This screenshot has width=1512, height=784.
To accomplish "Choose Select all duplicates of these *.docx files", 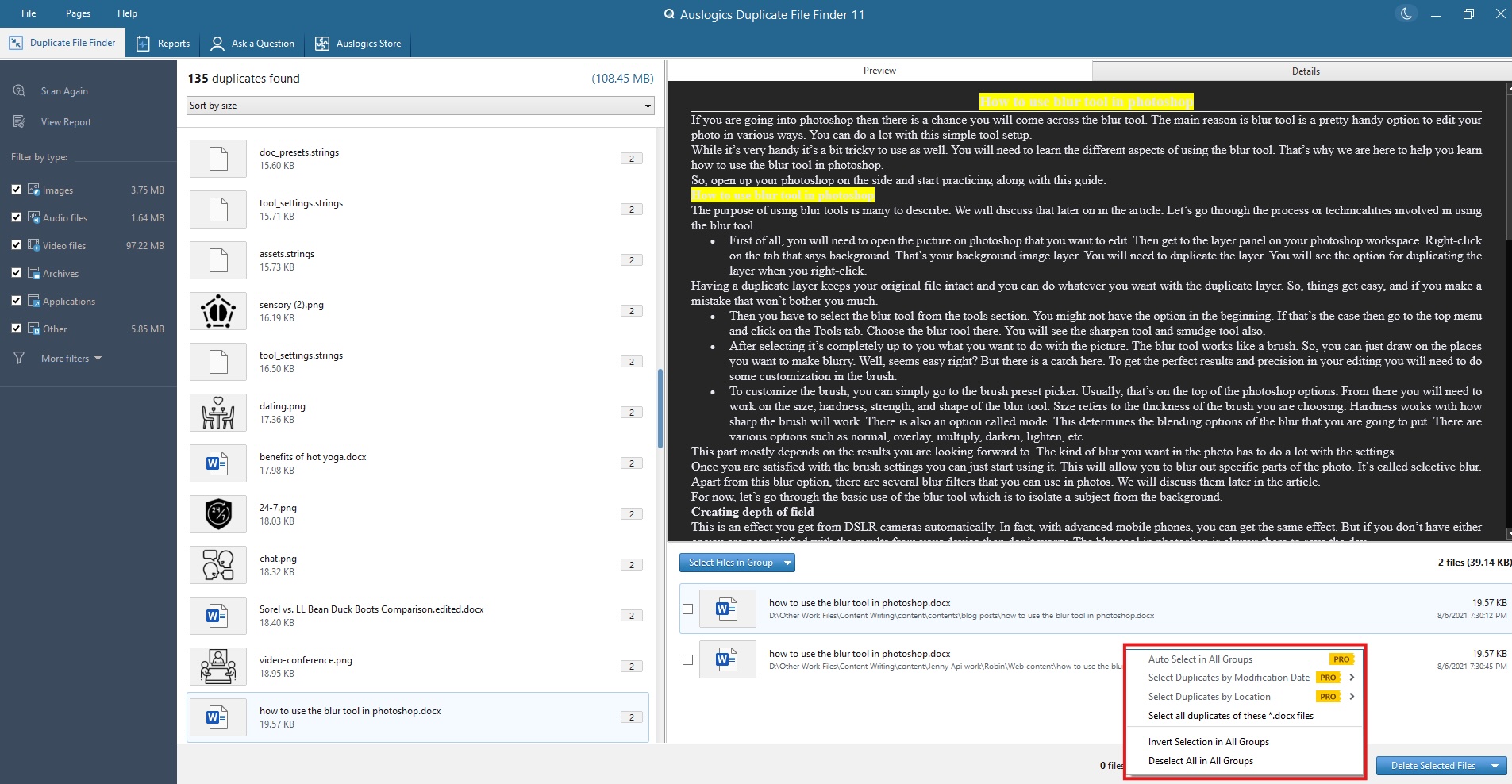I will (x=1230, y=716).
